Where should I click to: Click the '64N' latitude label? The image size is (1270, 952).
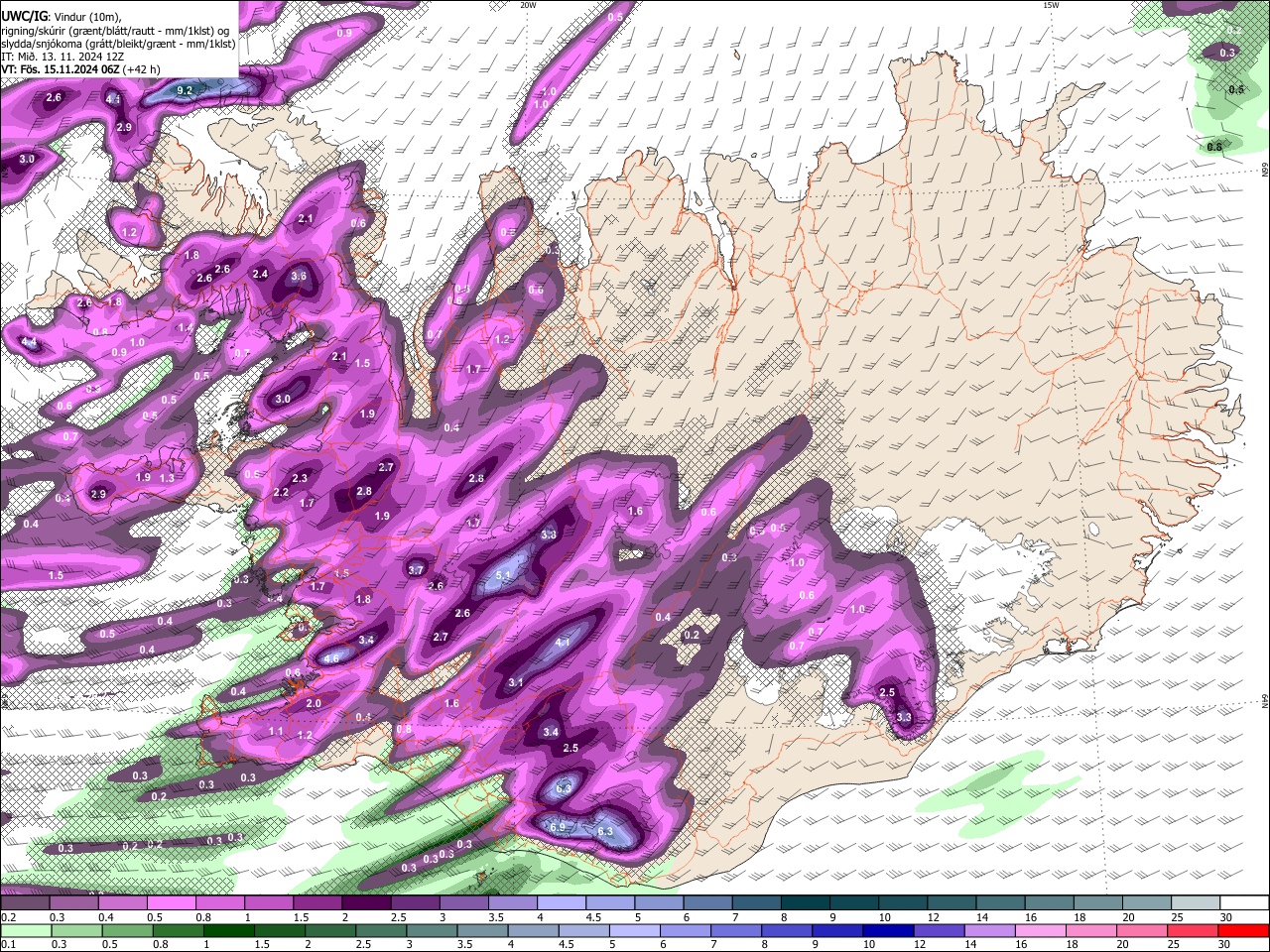[1265, 702]
